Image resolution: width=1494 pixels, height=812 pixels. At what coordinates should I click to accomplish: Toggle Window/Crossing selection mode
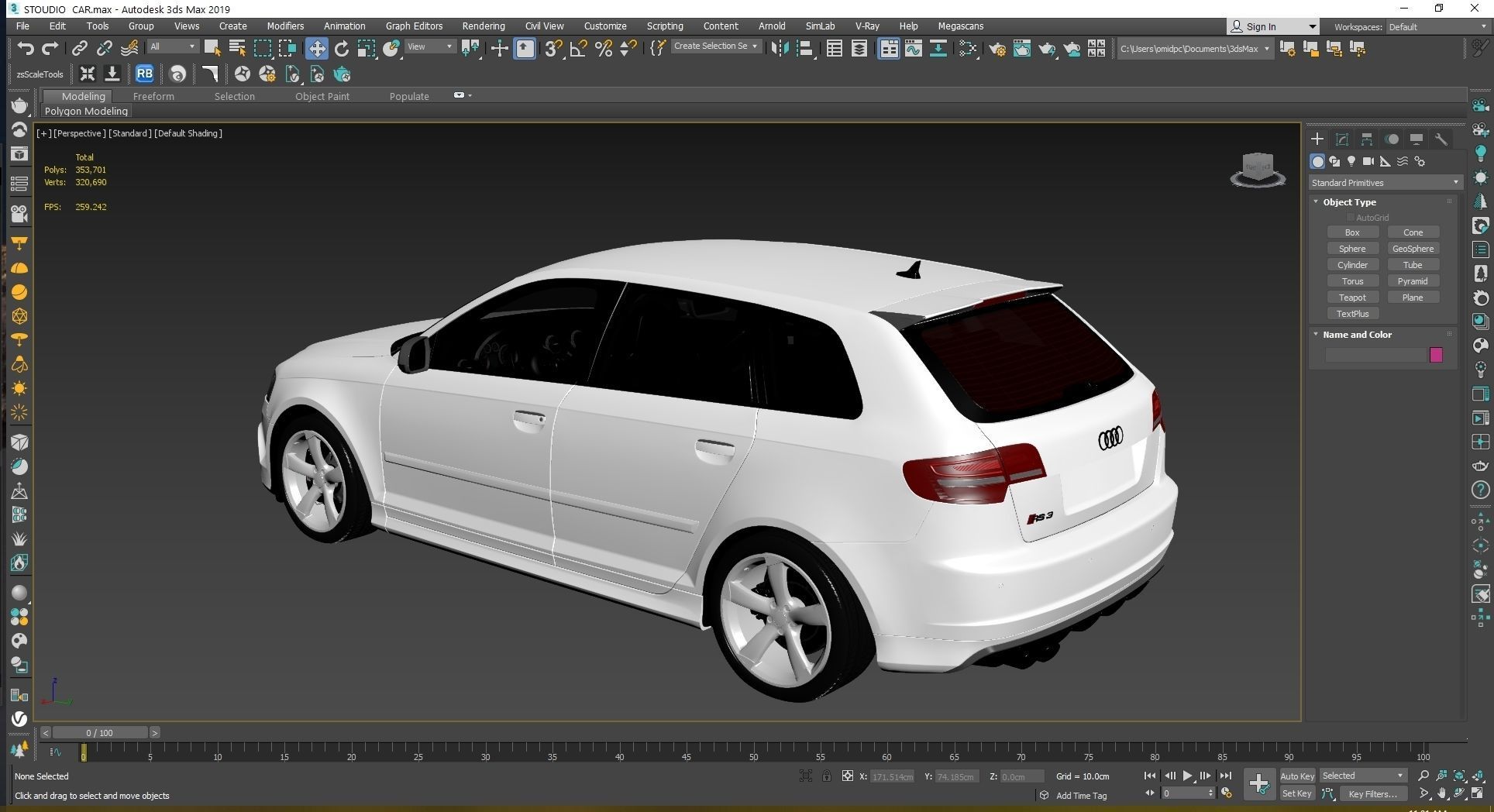coord(287,49)
